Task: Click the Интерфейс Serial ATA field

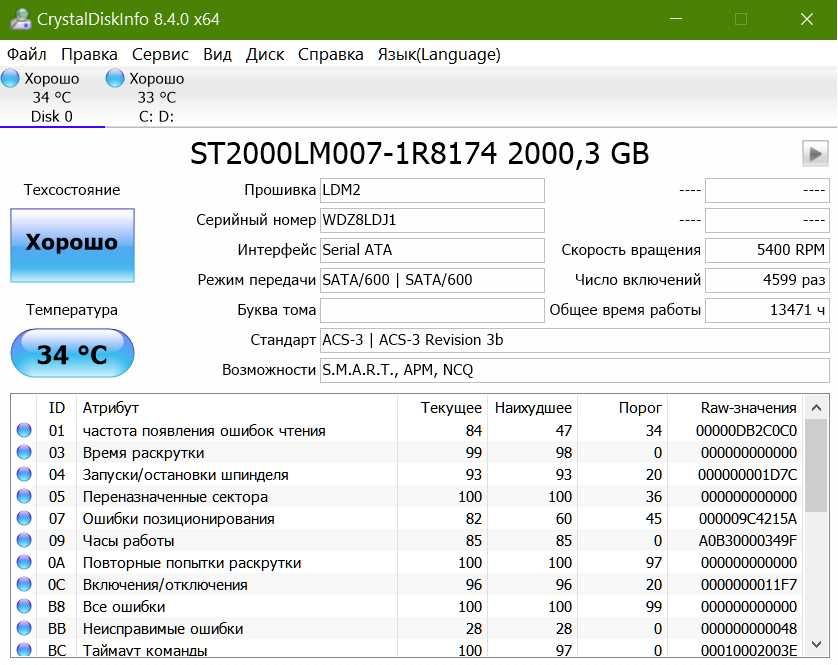Action: (432, 250)
